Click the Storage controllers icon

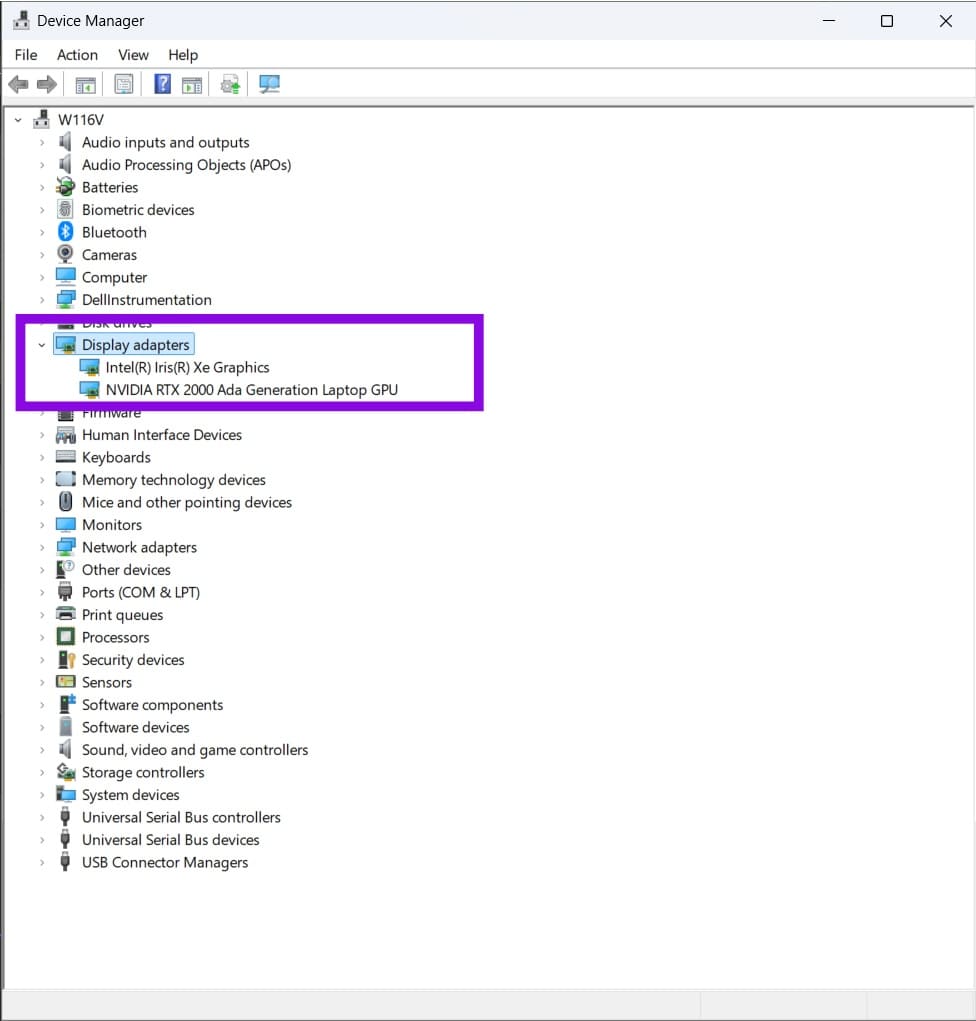pos(65,772)
